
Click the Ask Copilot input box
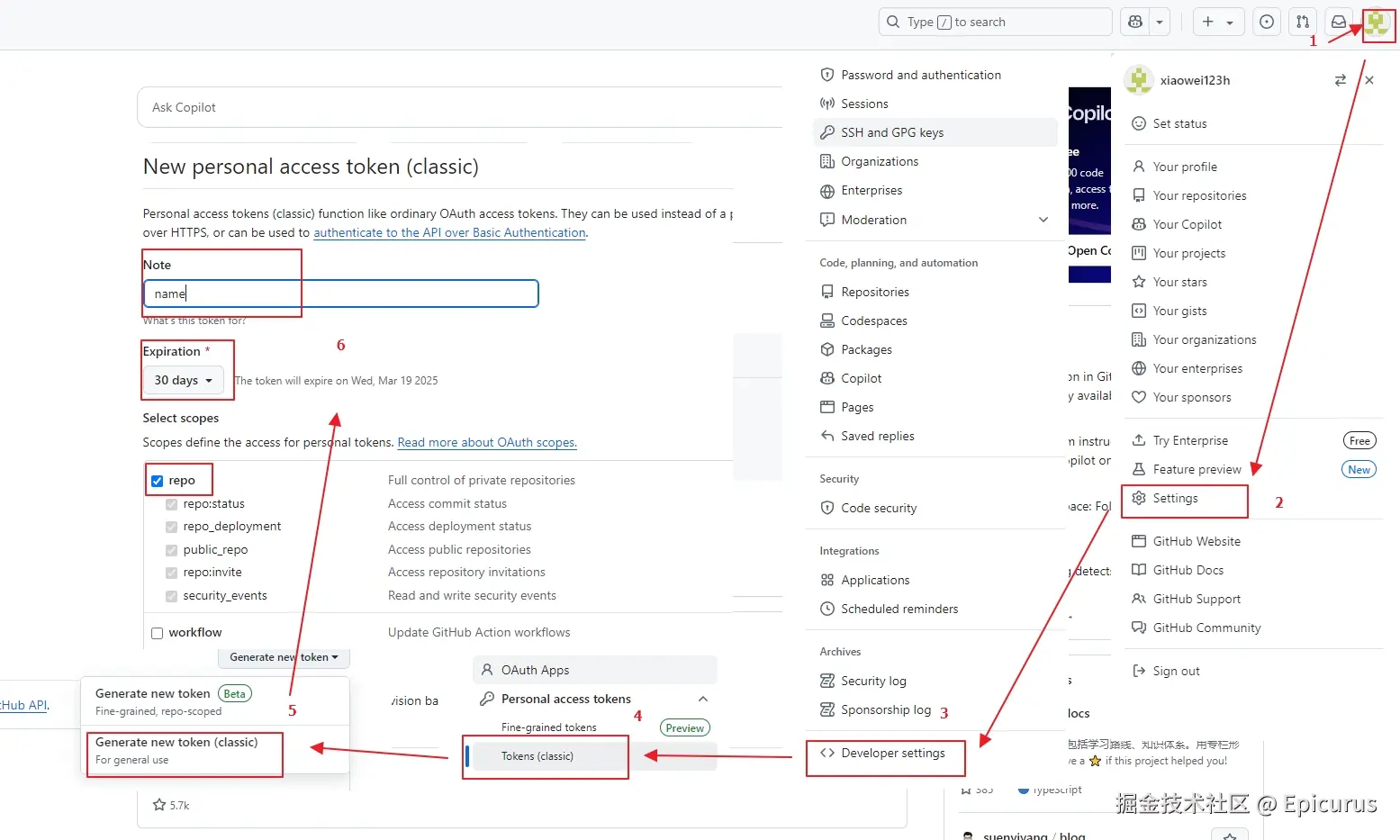(x=459, y=107)
